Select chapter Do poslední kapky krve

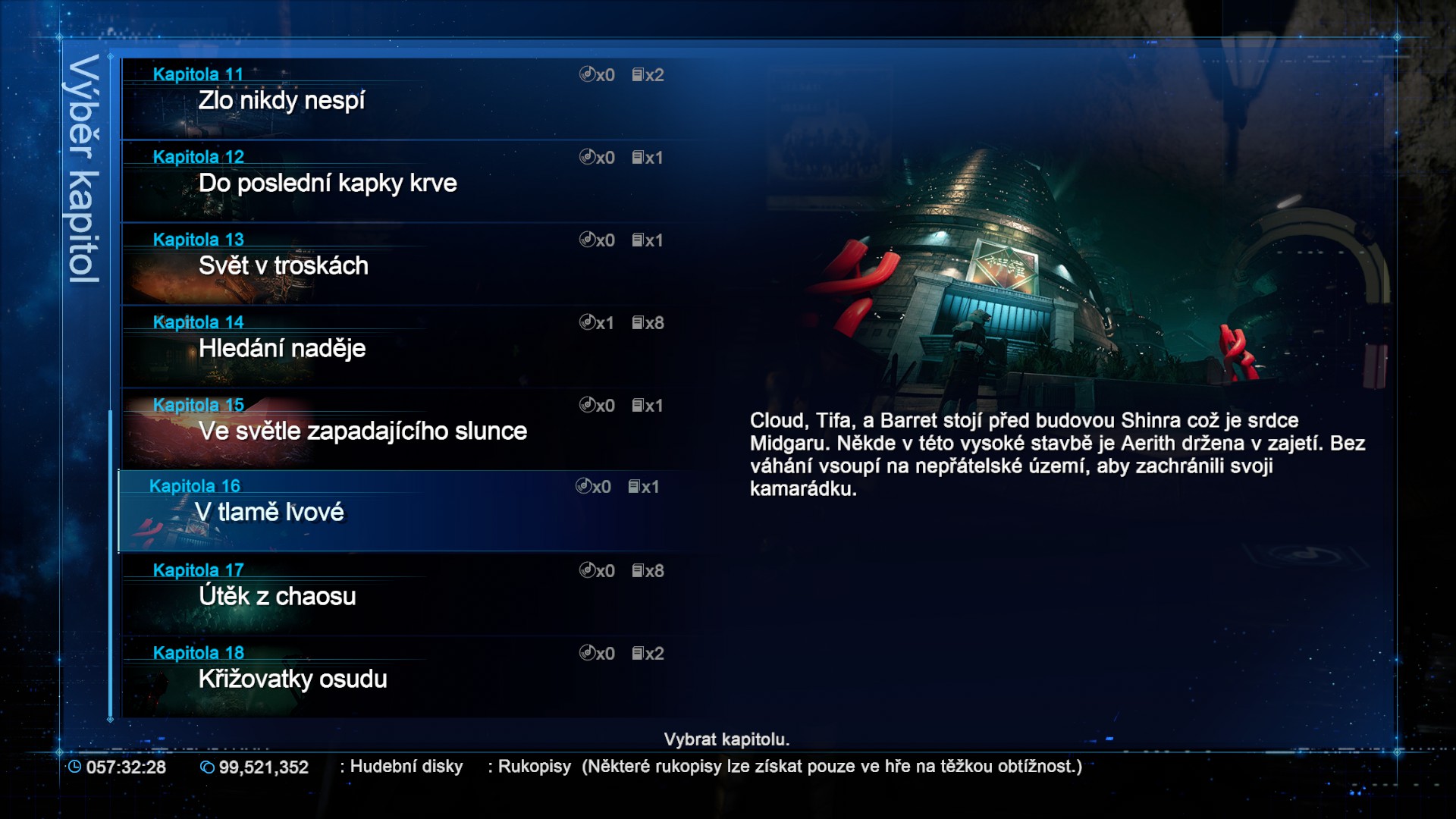click(409, 181)
